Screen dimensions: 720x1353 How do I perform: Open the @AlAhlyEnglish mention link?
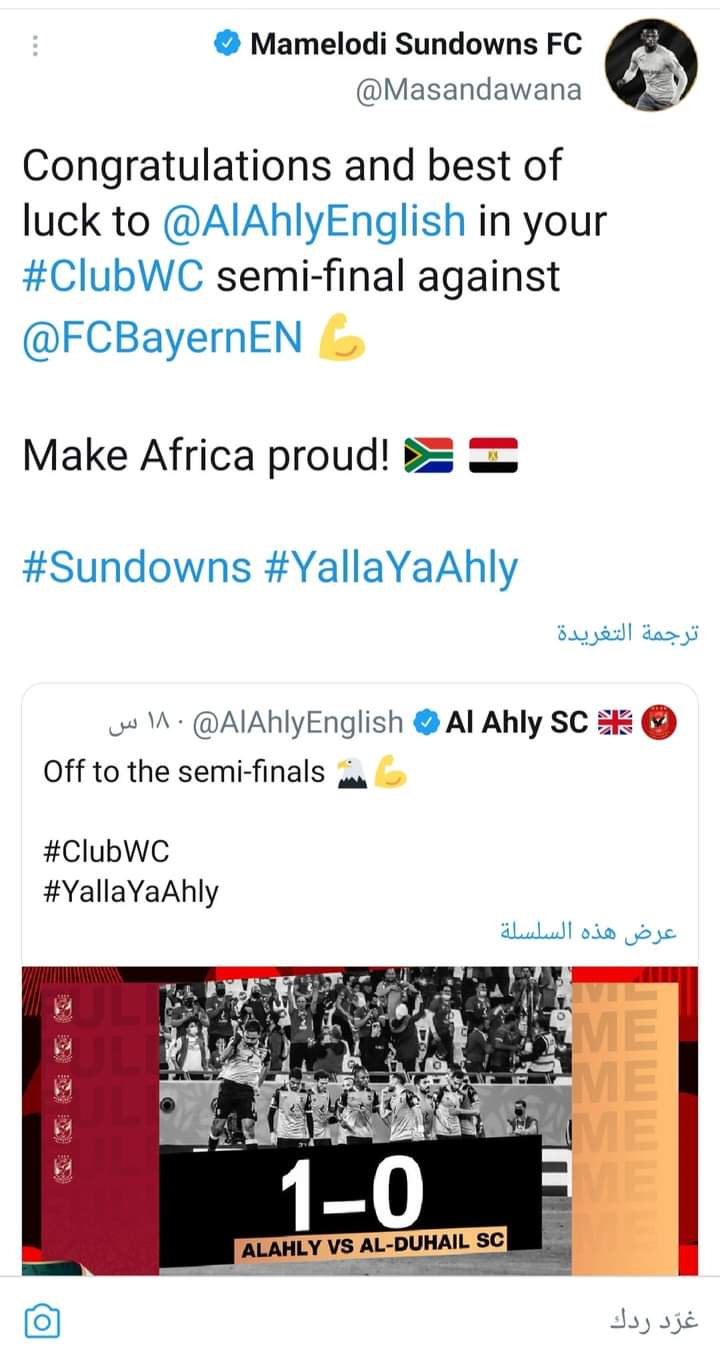(x=312, y=221)
